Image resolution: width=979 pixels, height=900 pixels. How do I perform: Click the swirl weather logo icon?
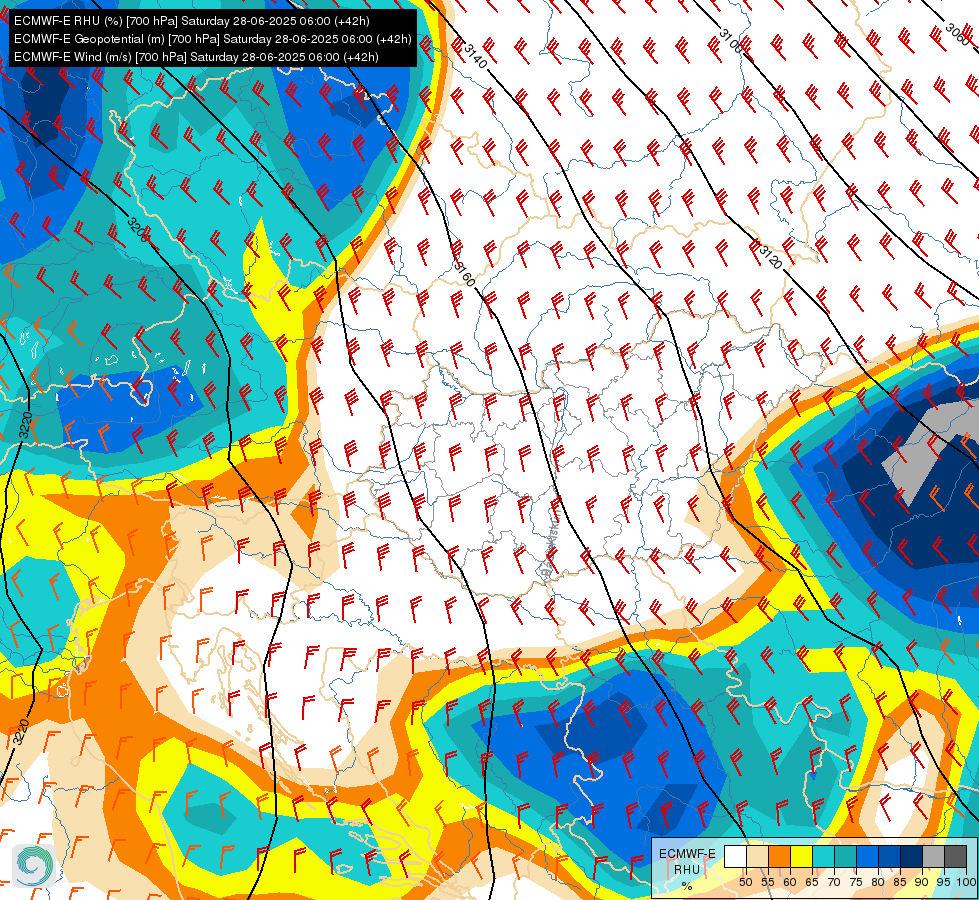[33, 865]
